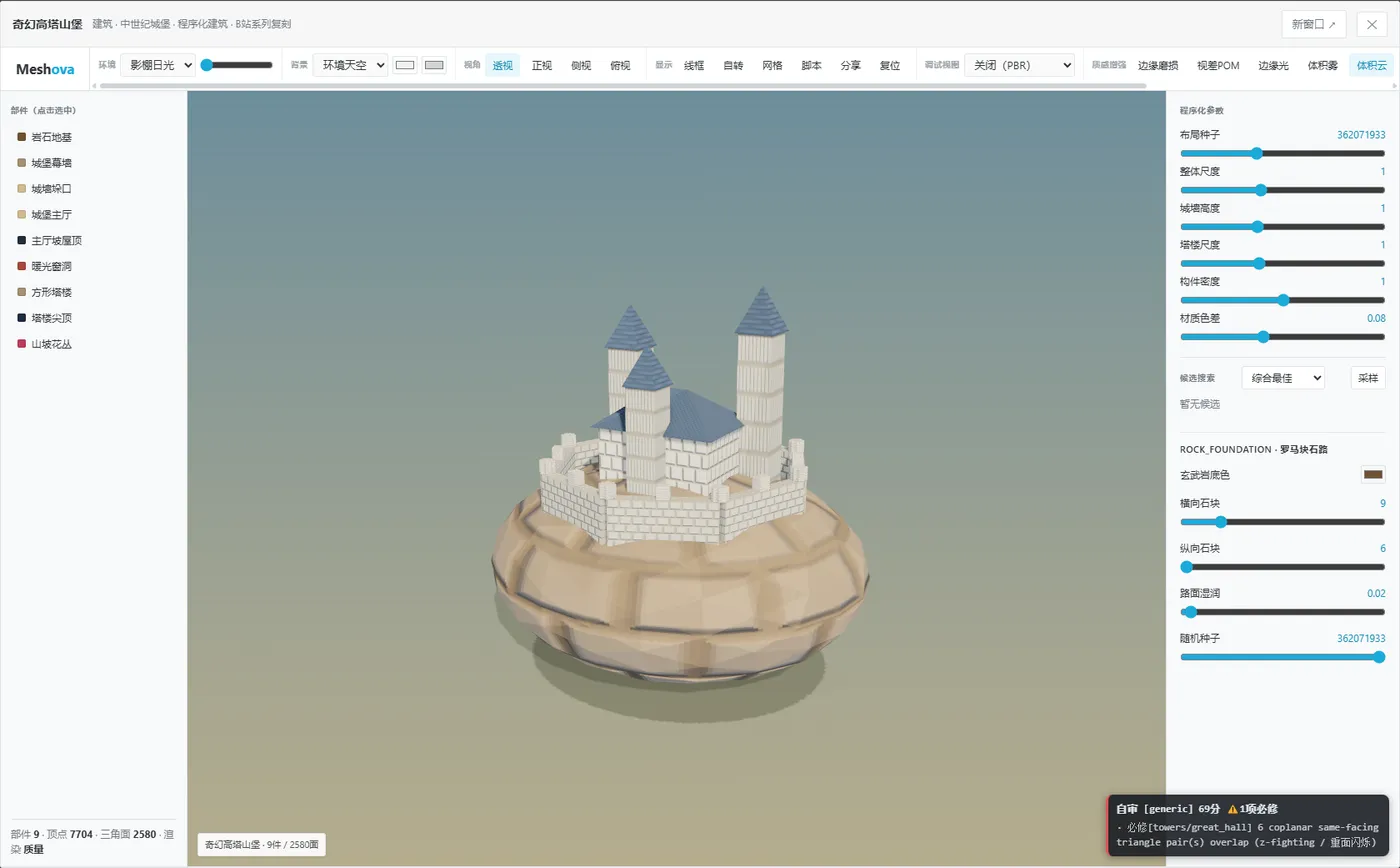Switch to 透视 perspective view
This screenshot has height=868, width=1400.
[x=502, y=65]
